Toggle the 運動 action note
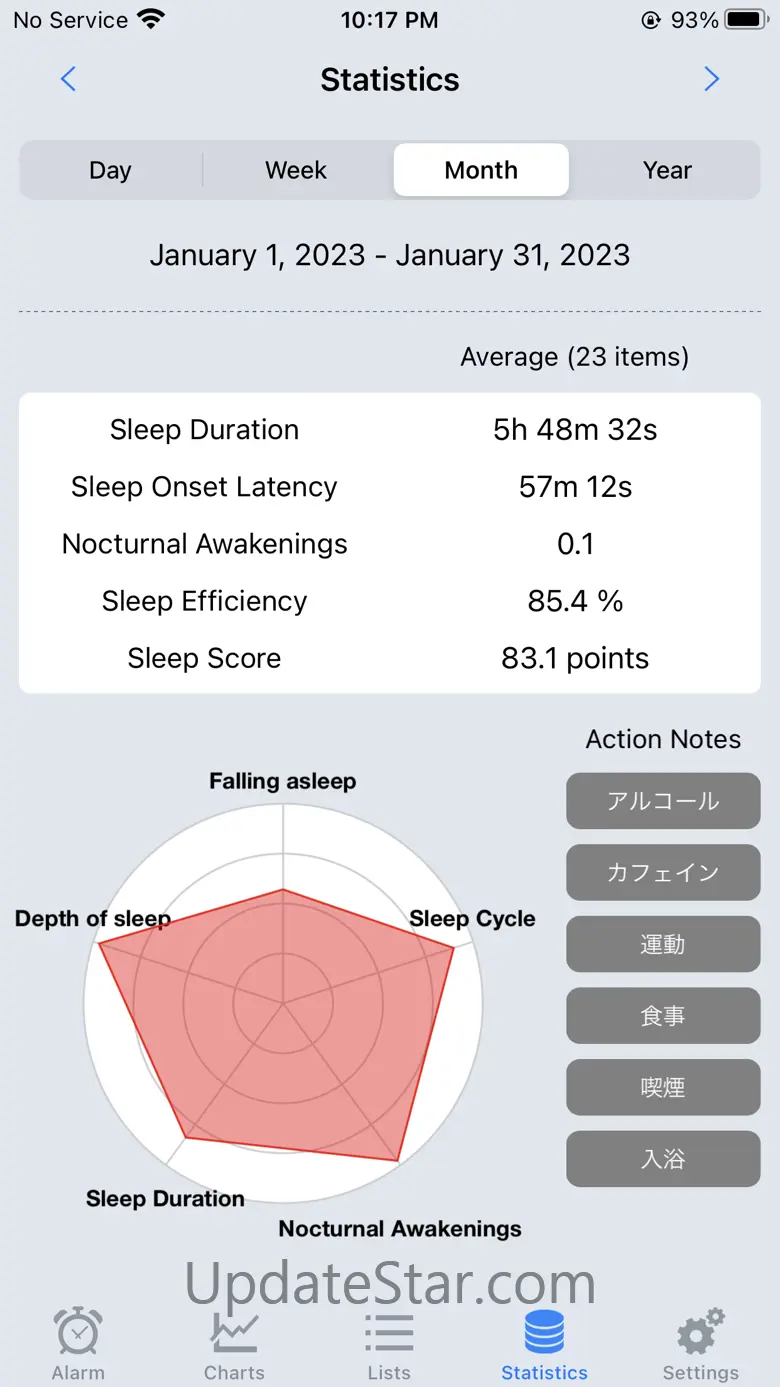The image size is (780, 1387). pyautogui.click(x=663, y=944)
